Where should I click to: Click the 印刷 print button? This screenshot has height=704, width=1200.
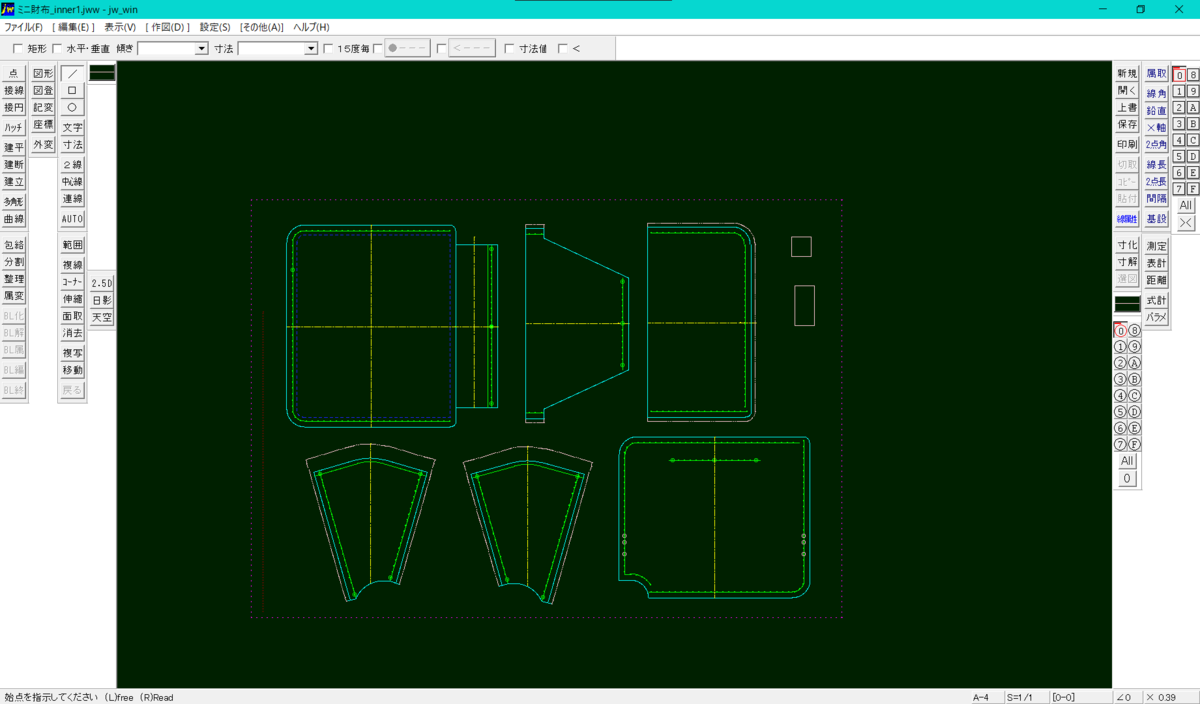pos(1127,144)
